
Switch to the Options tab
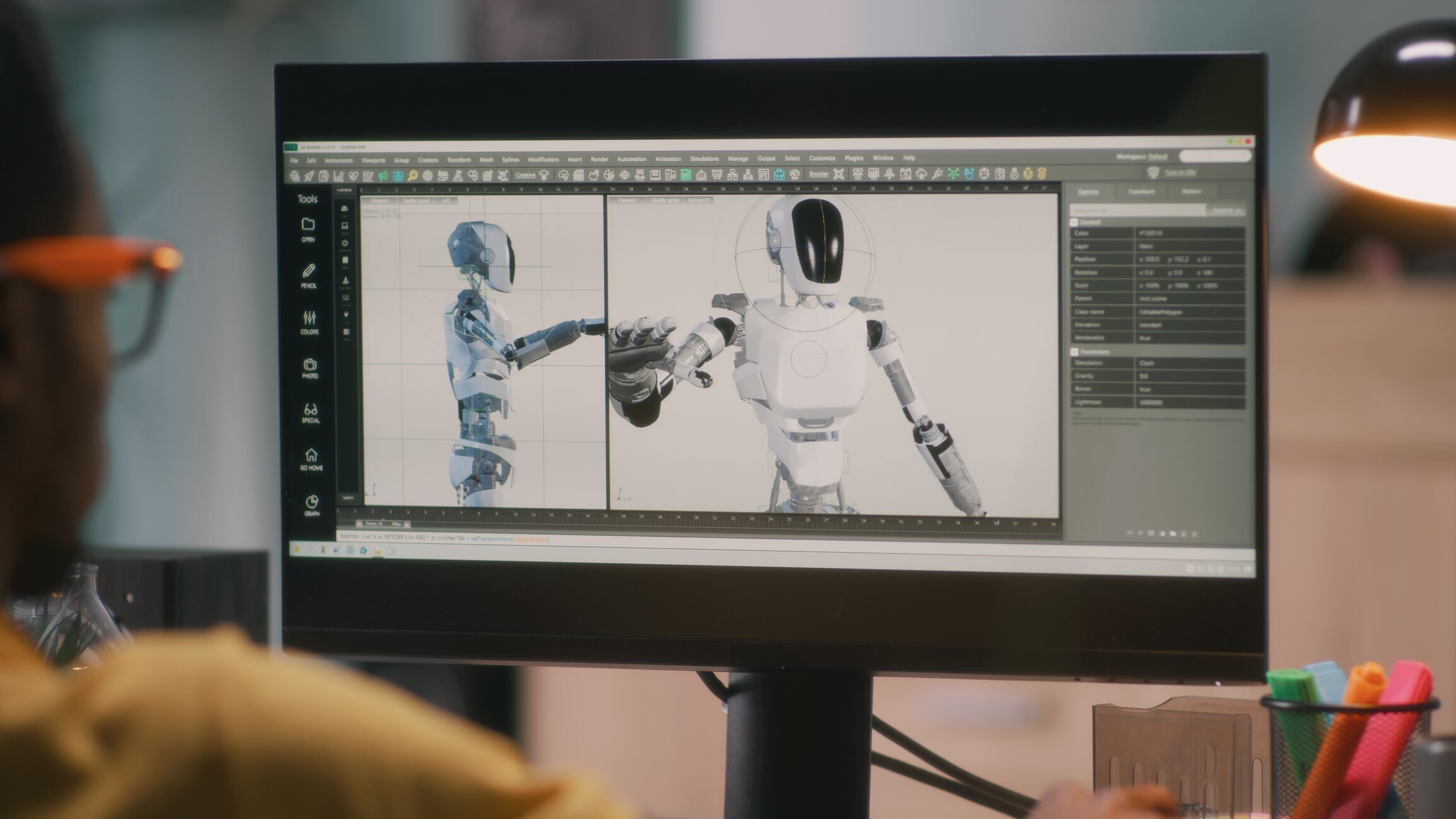(x=1088, y=192)
